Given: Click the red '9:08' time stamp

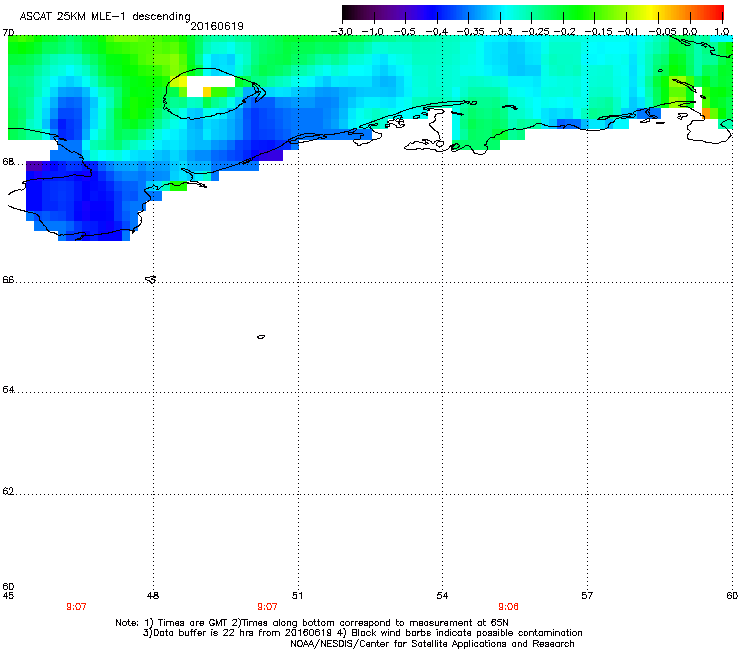Looking at the screenshot, I should click(508, 607).
